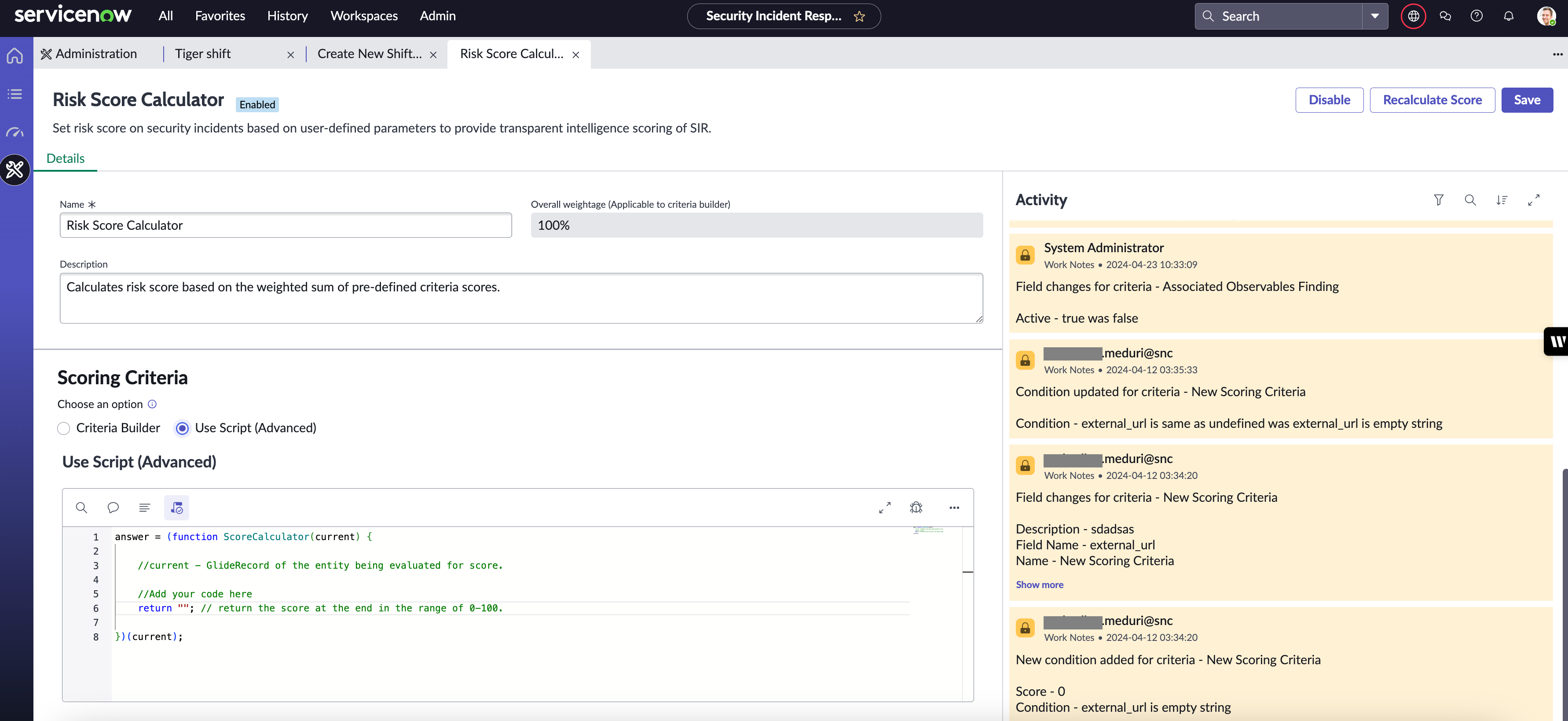Select the Criteria Builder radio option
This screenshot has height=721, width=1568.
63,428
